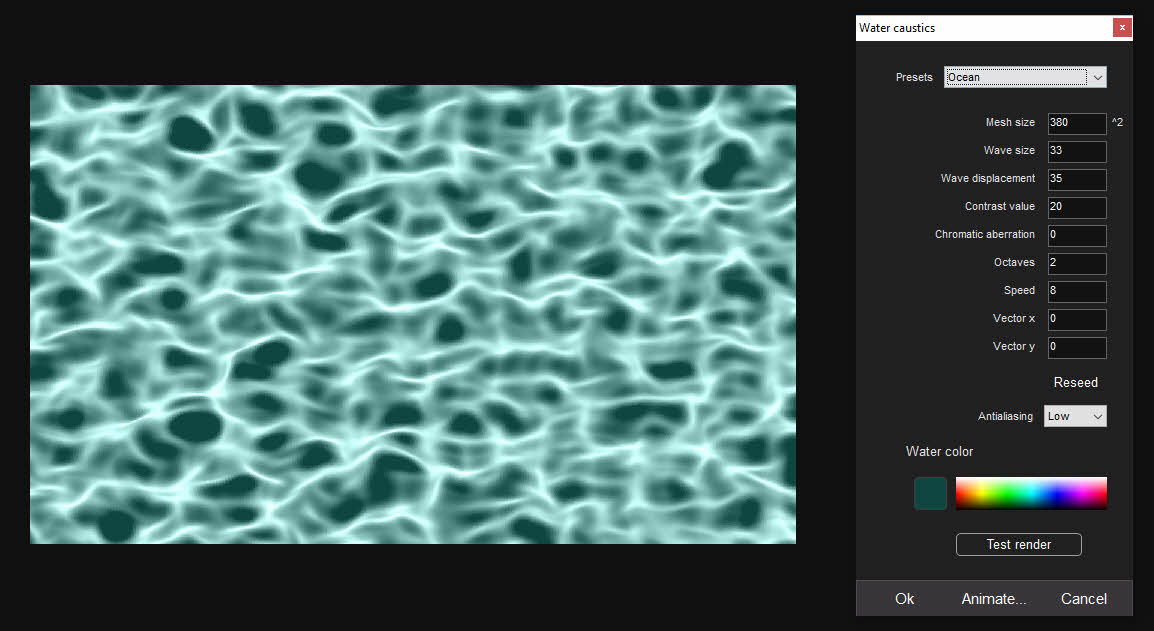
Task: Click the water caustics preview image
Action: tap(412, 314)
